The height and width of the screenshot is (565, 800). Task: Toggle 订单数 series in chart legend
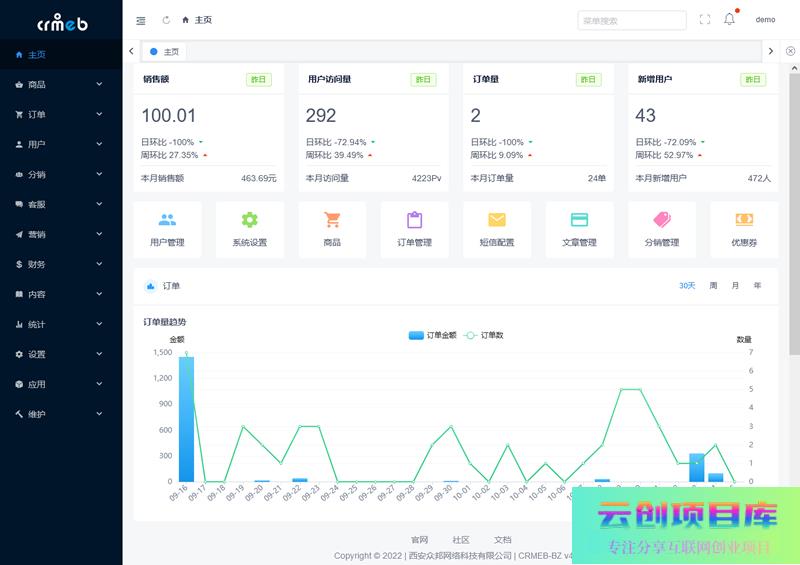[484, 335]
